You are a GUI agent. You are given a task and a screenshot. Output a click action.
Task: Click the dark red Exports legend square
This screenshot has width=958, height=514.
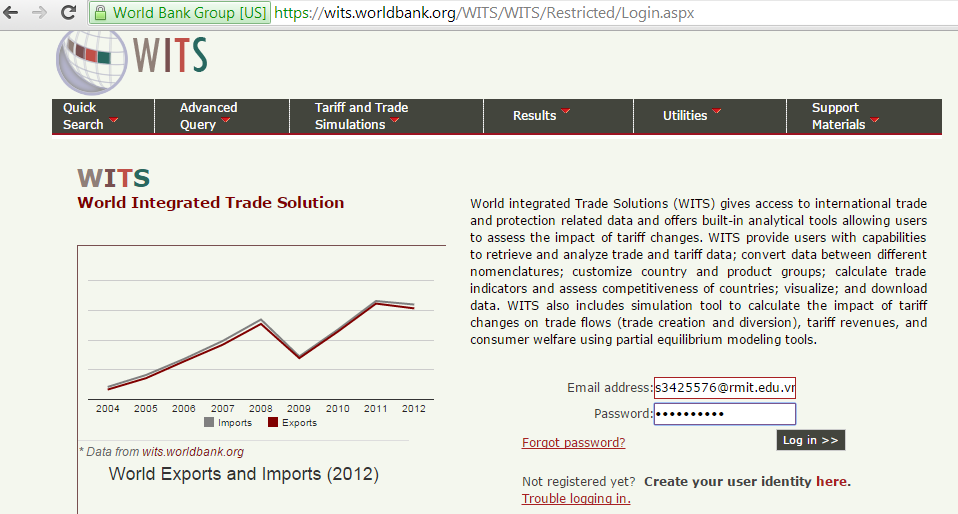pyautogui.click(x=273, y=423)
